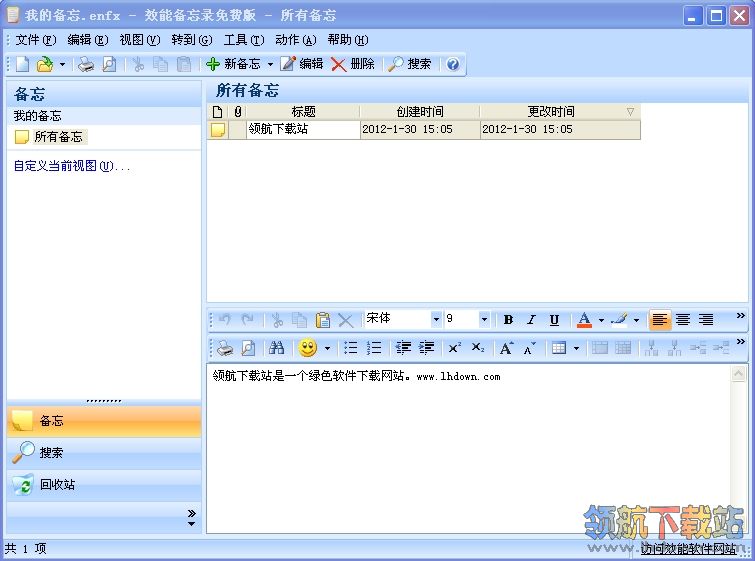Open the 转到(G) menu
755x561 pixels.
pyautogui.click(x=192, y=40)
